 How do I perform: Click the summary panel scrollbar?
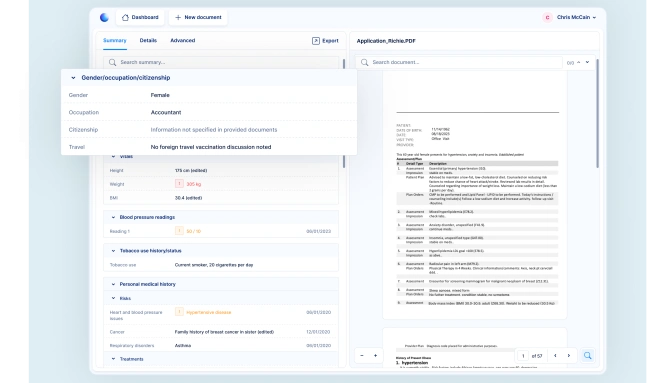tap(344, 161)
